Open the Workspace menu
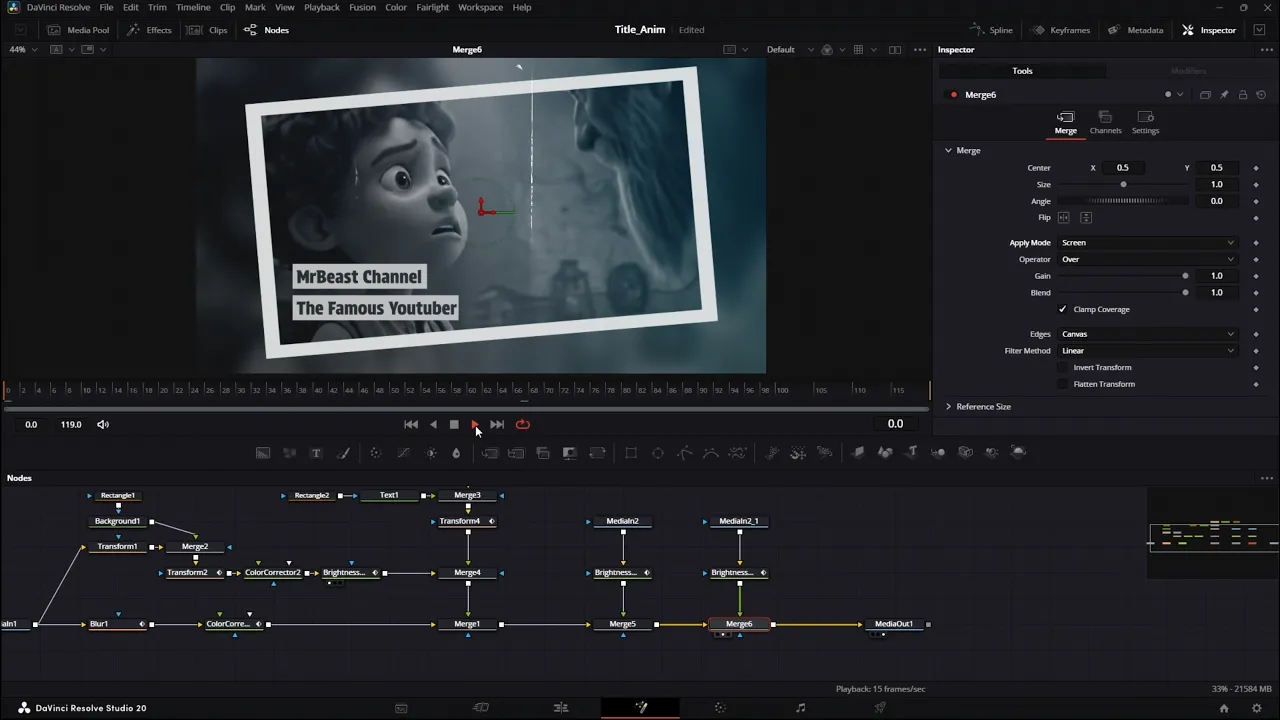 pos(481,7)
